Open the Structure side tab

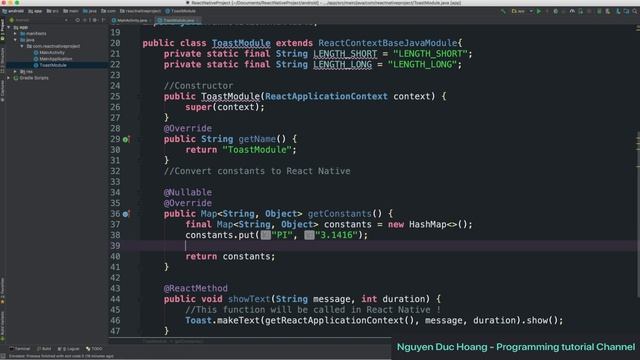2,59
